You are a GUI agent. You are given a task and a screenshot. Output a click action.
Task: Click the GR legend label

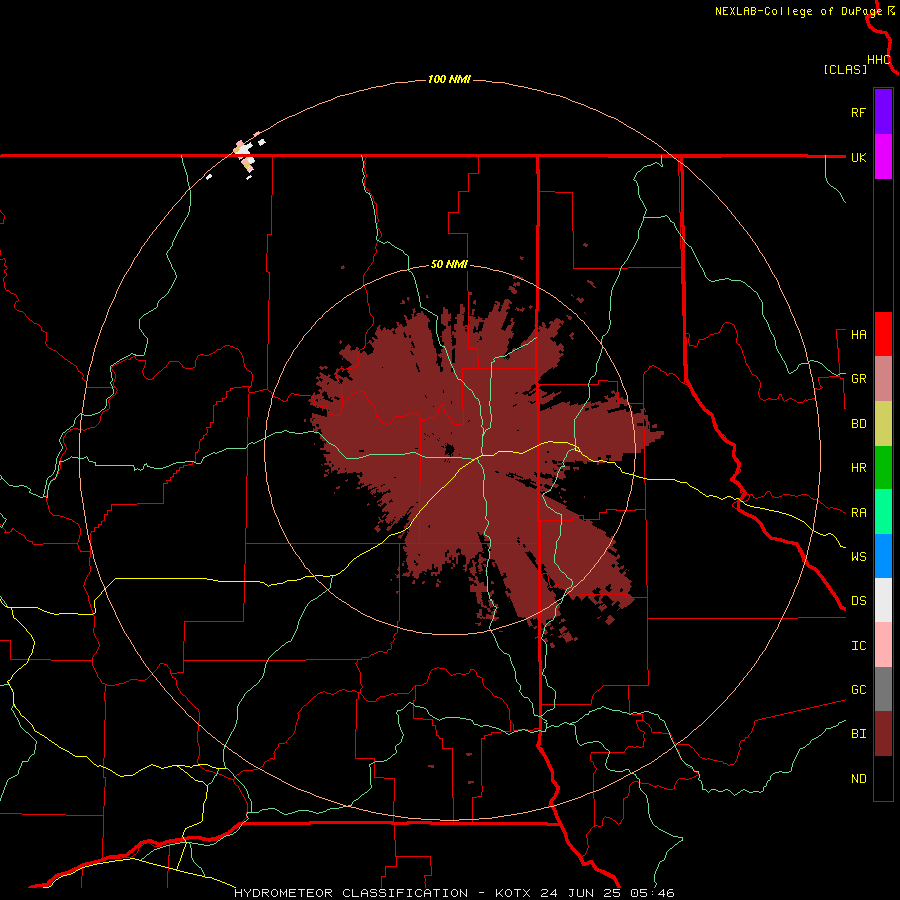858,379
